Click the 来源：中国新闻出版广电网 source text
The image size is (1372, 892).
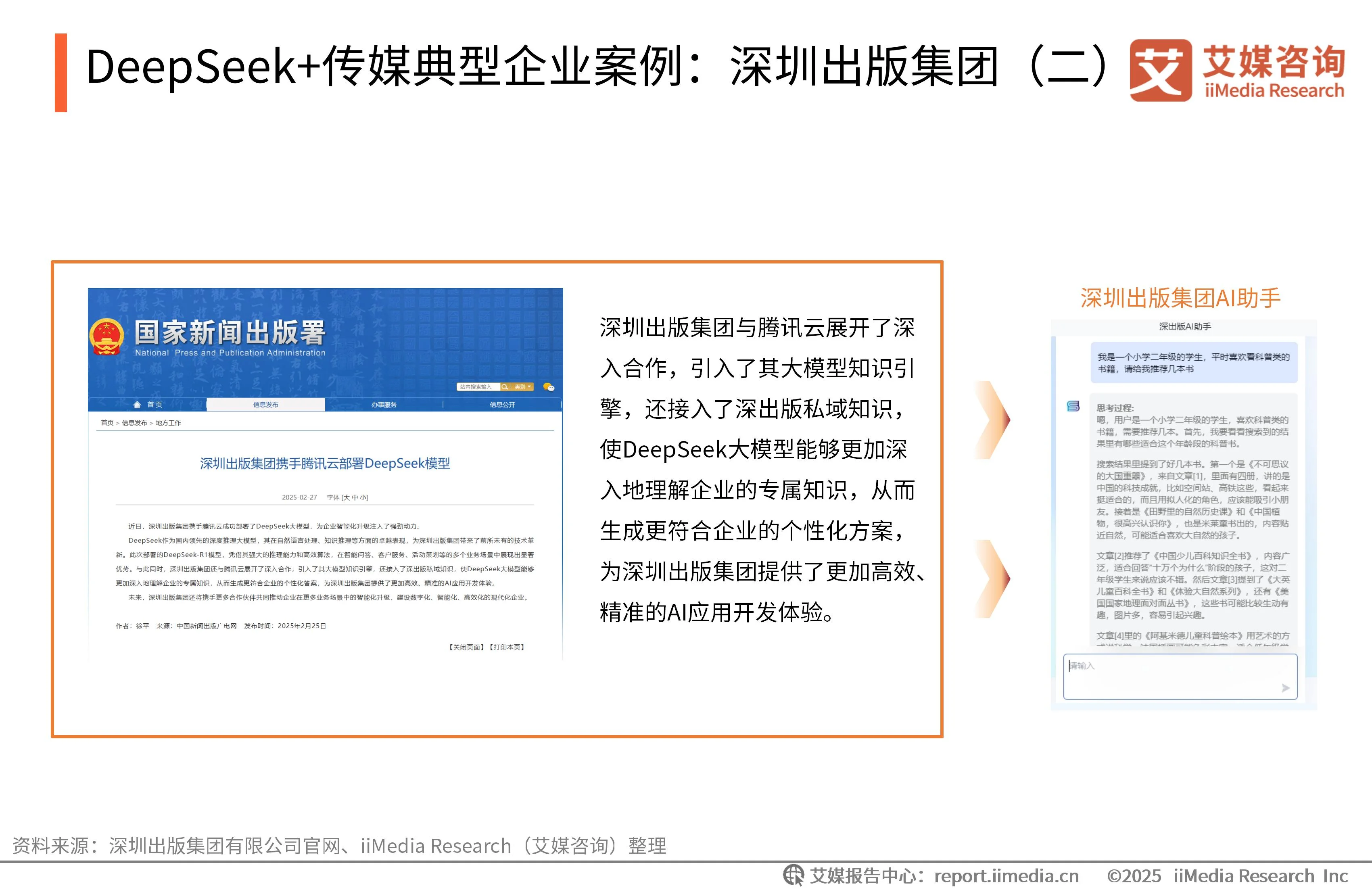[x=196, y=626]
